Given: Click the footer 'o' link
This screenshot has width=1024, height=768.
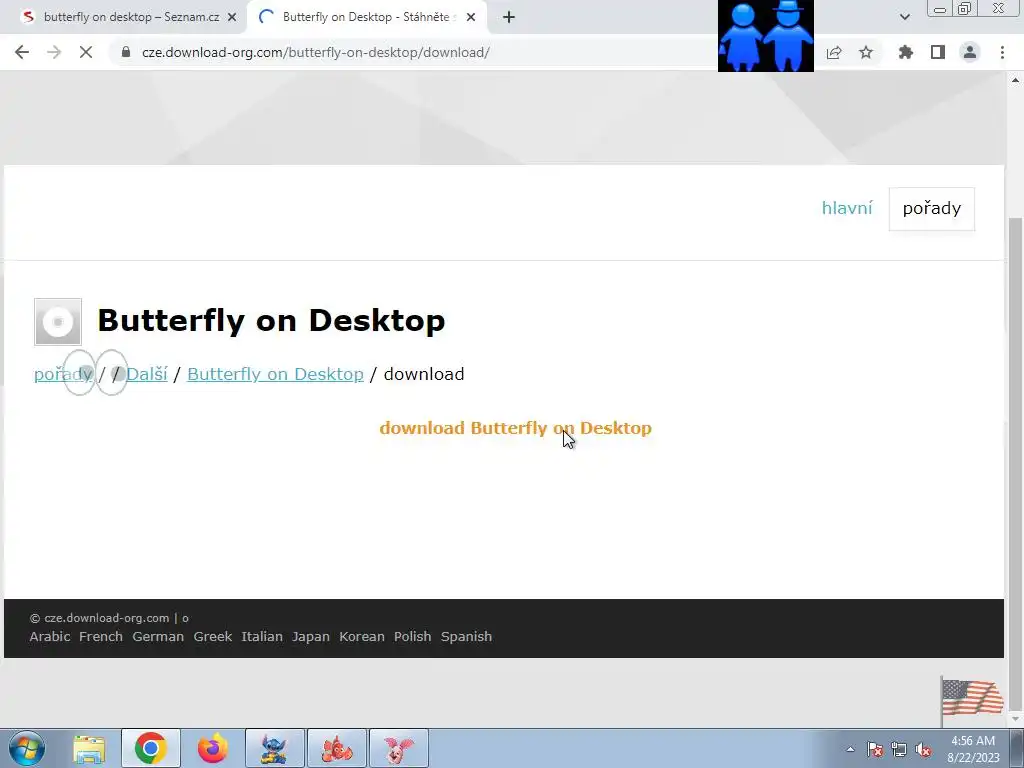Looking at the screenshot, I should coord(185,618).
